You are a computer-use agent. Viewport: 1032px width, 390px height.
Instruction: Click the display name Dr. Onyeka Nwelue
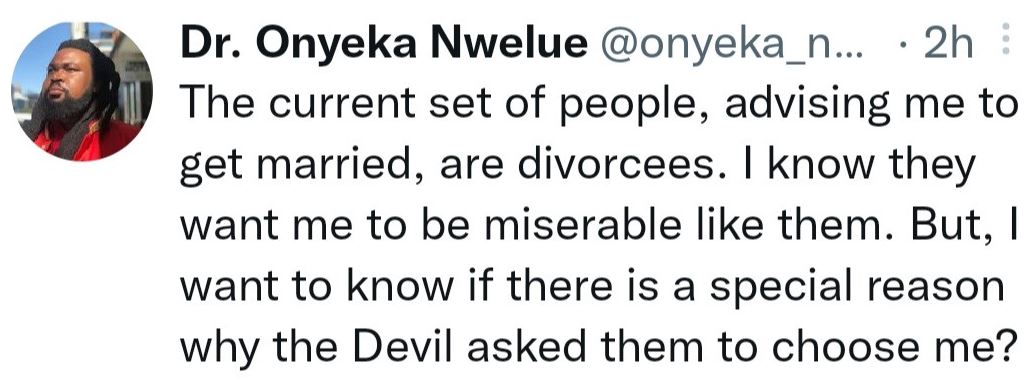(x=384, y=44)
